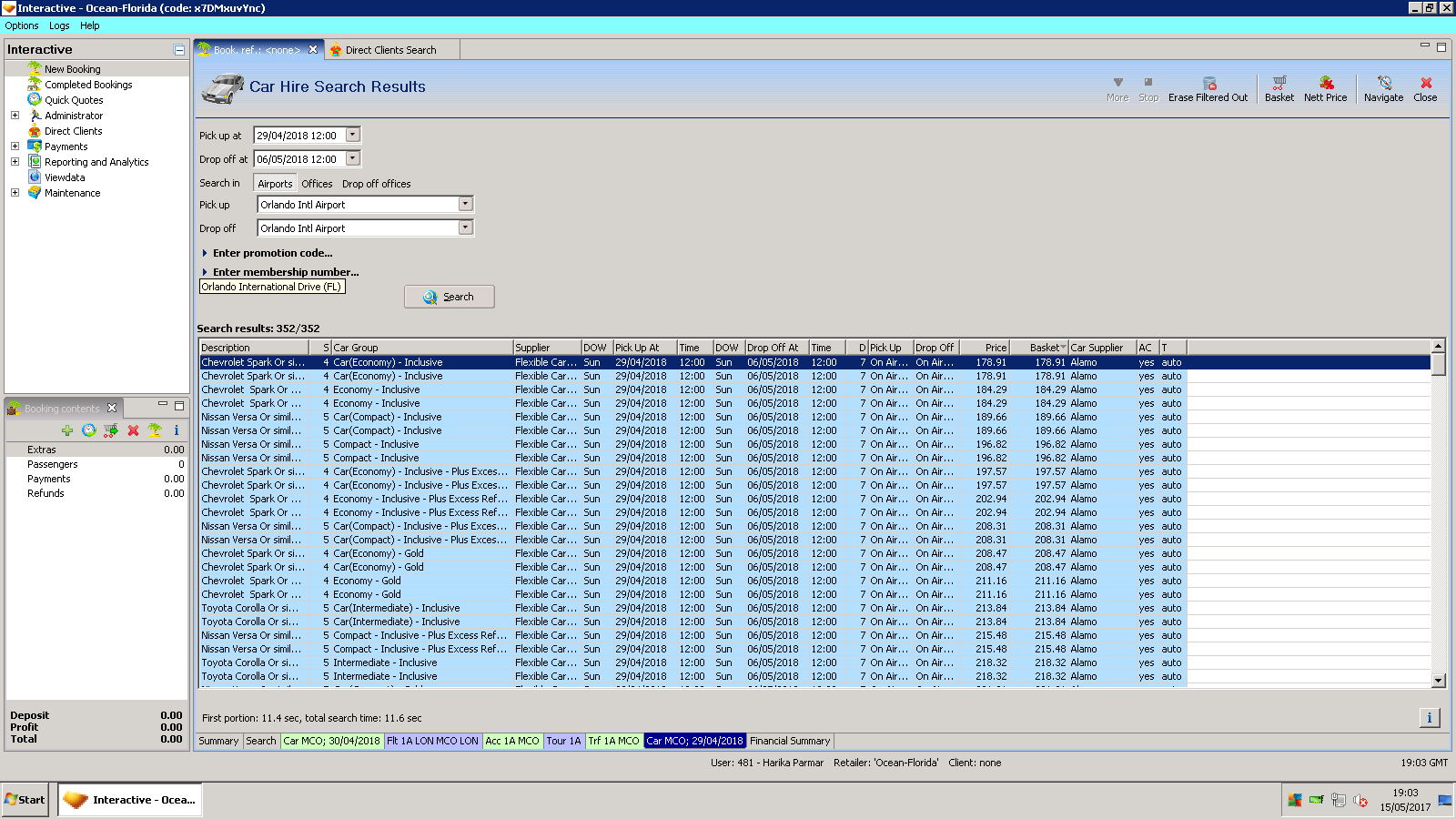The image size is (1456, 819).
Task: Switch to the Direct Clients Search tab
Action: pyautogui.click(x=389, y=50)
